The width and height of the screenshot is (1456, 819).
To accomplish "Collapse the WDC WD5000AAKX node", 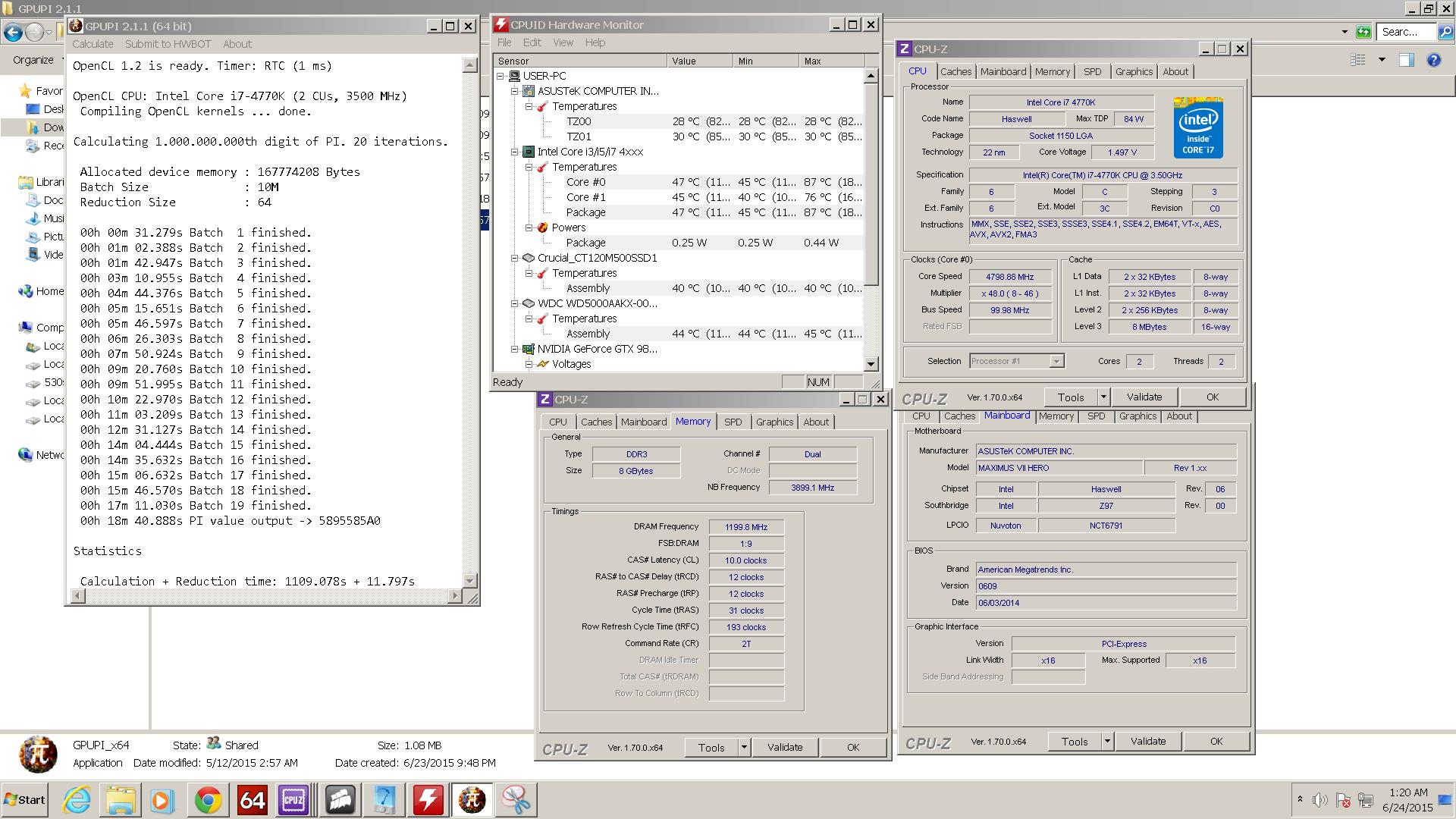I will 515,303.
